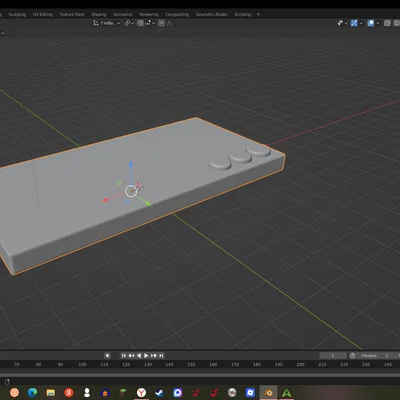Expand the object type visibility dropdown arrow

[x=346, y=23]
